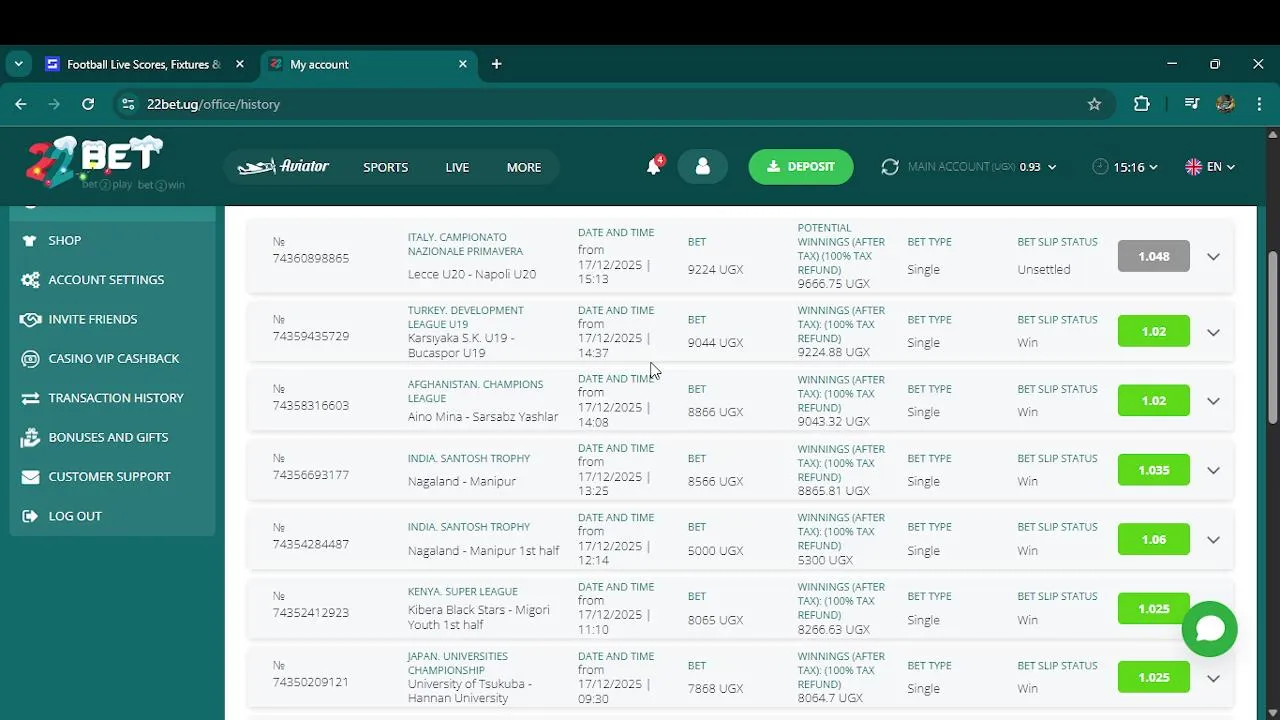Select Lecce U20 - Napoli U20 match text

coord(472,274)
